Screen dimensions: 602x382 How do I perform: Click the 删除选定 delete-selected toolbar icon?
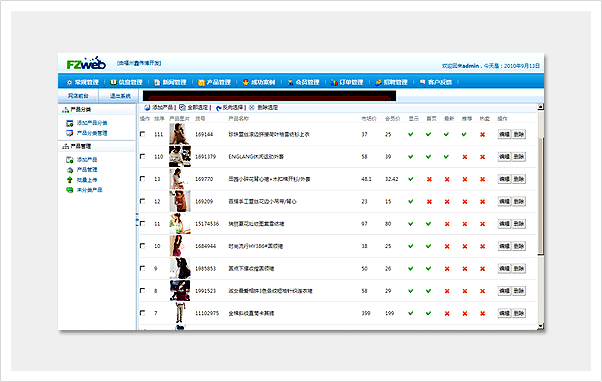(x=252, y=107)
